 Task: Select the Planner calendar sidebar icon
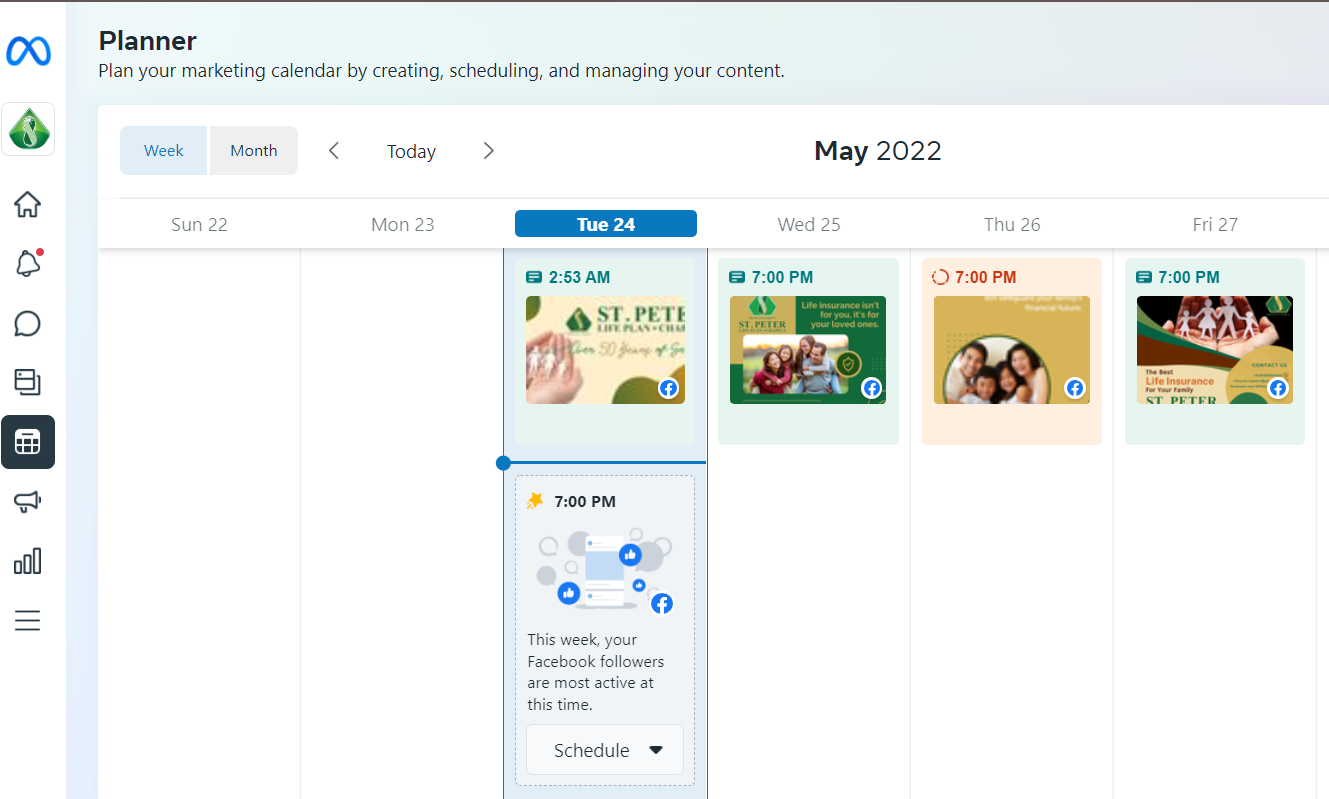click(x=28, y=442)
